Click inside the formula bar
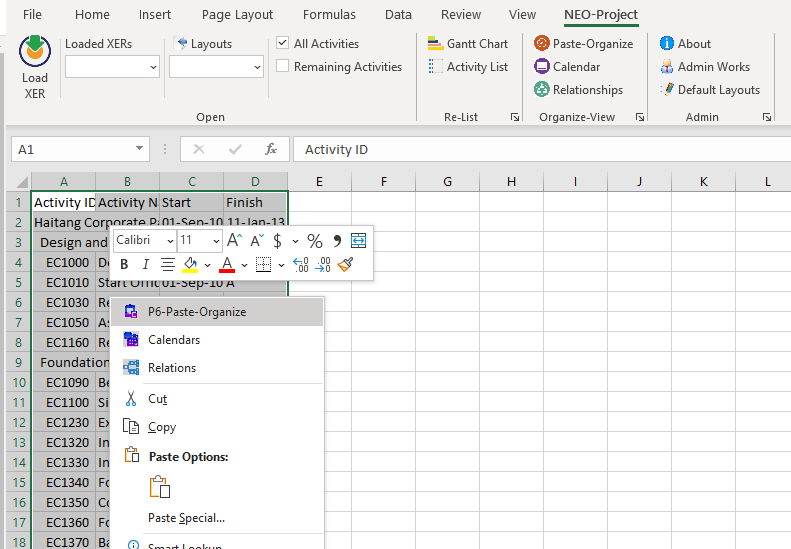This screenshot has height=549, width=791. (x=542, y=149)
